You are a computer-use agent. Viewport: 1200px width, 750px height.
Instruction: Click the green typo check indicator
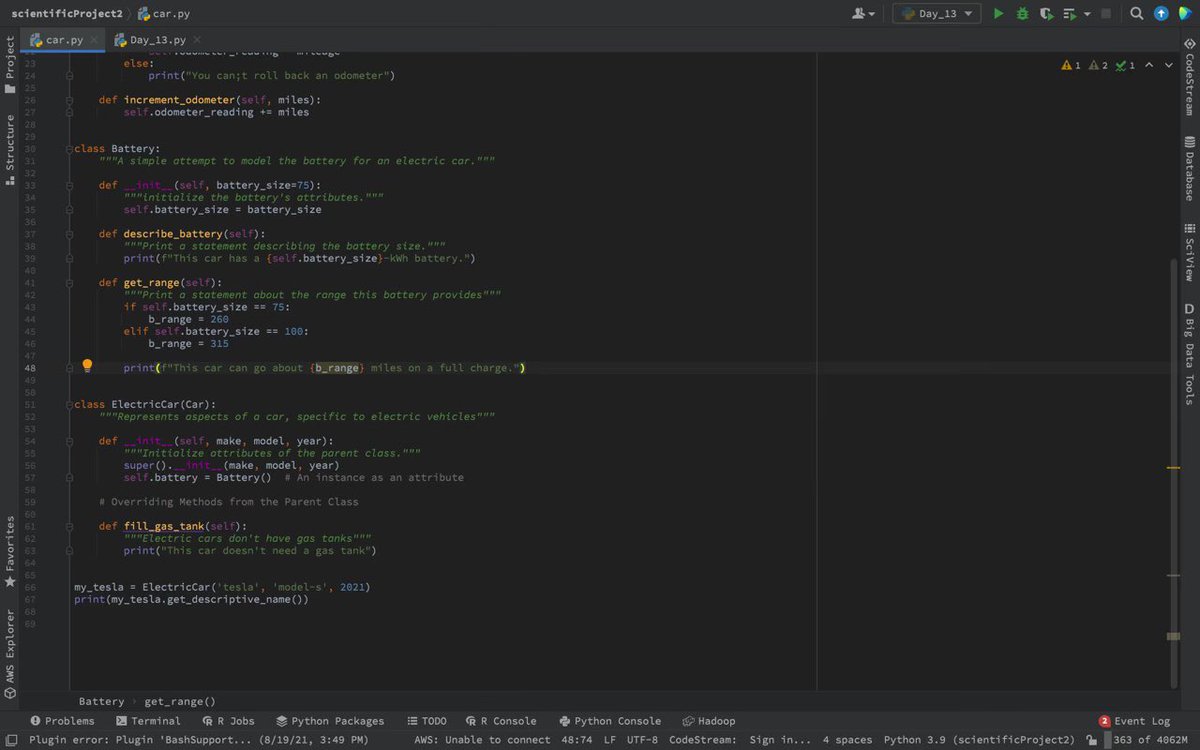pos(1125,65)
